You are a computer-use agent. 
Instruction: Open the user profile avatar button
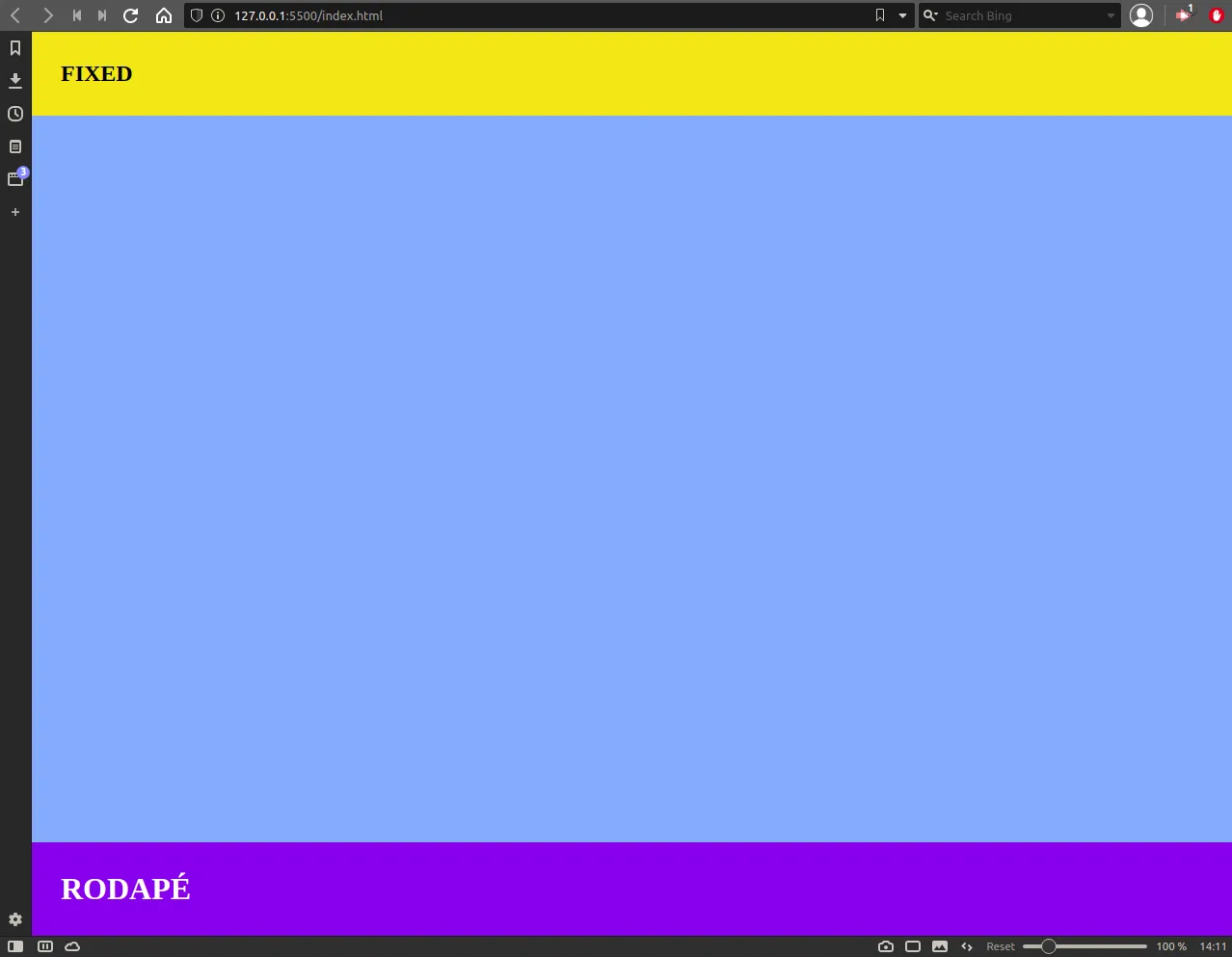click(1141, 15)
